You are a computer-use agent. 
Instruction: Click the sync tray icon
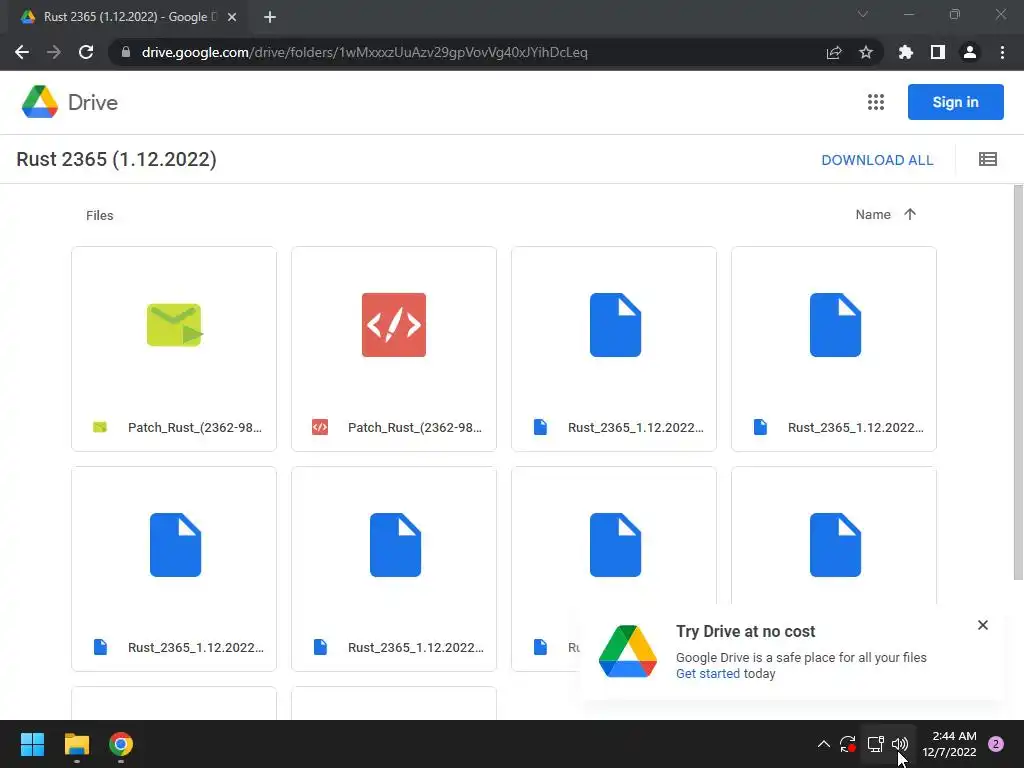[x=848, y=744]
